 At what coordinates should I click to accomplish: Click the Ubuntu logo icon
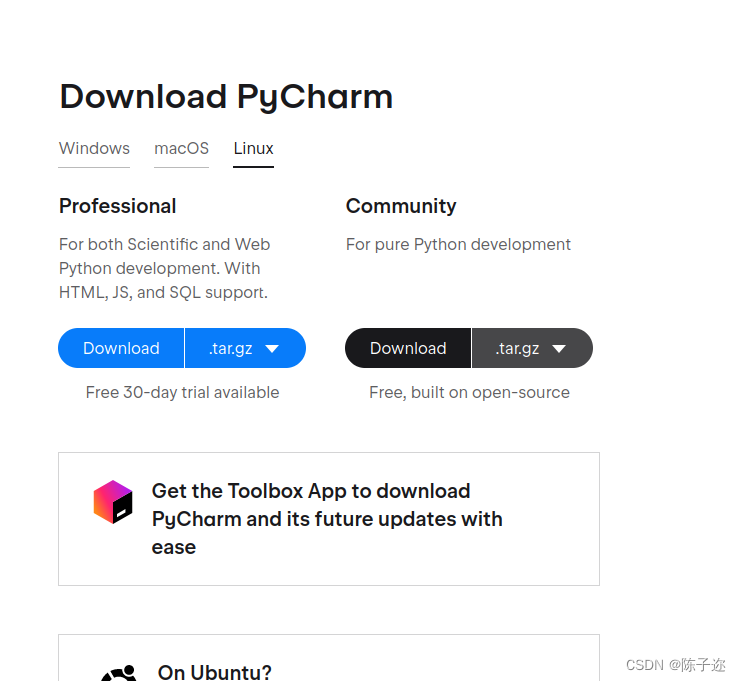coord(118,673)
